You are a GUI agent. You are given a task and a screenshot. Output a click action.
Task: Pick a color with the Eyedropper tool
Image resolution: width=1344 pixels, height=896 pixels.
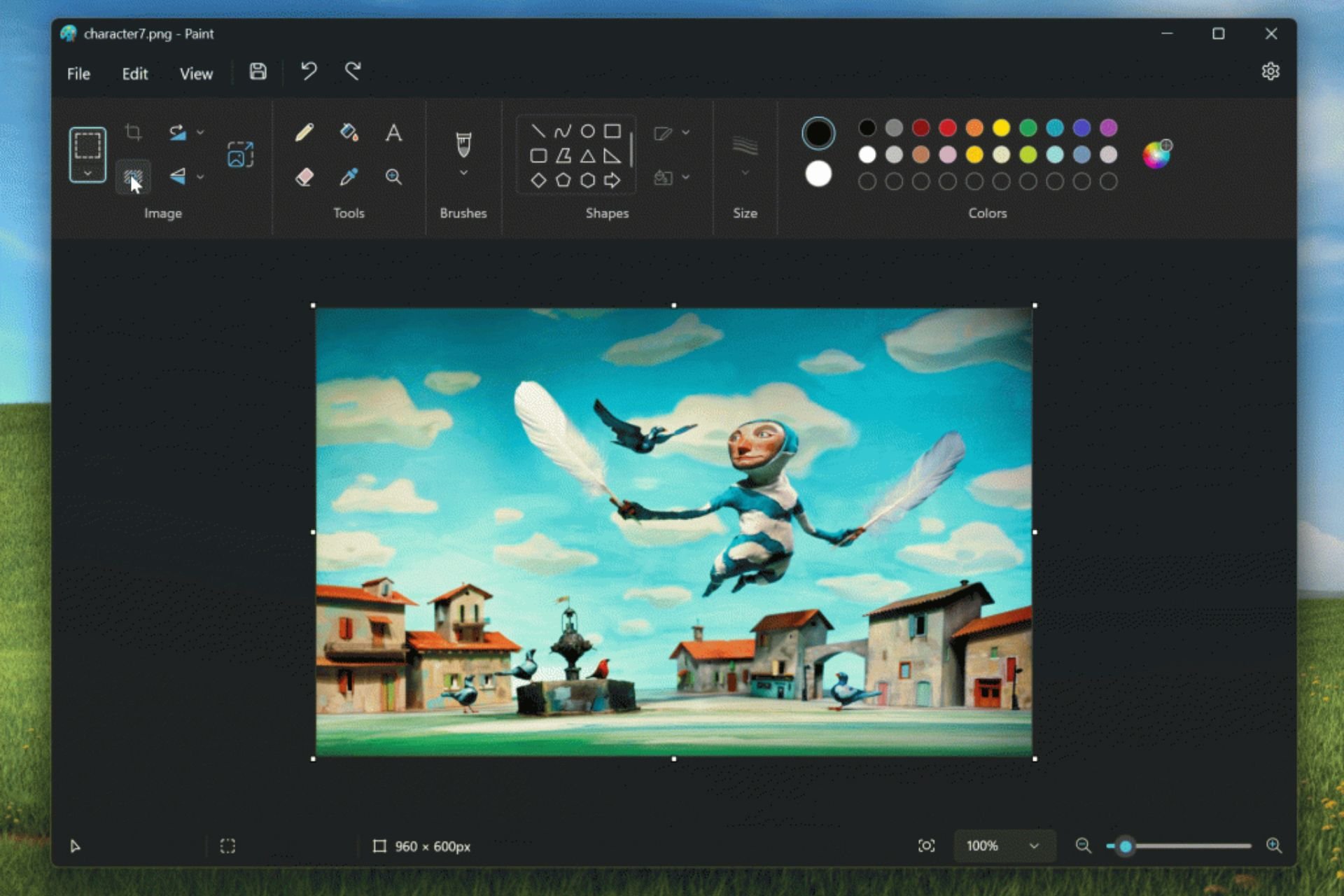pyautogui.click(x=350, y=177)
